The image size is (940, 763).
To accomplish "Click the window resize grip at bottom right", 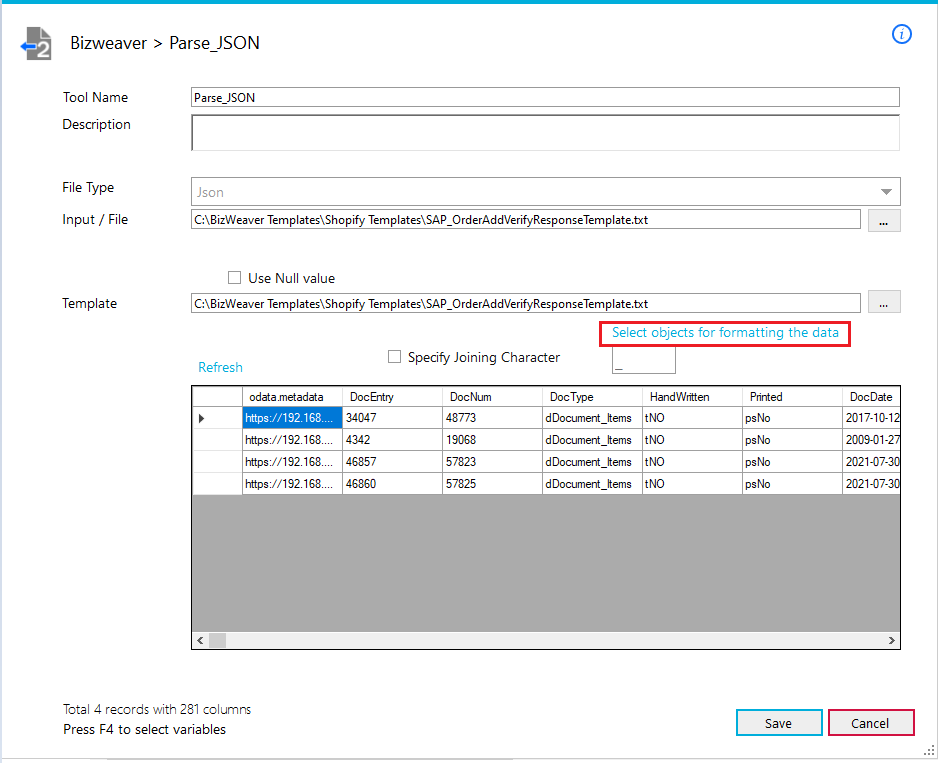I will pos(929,750).
